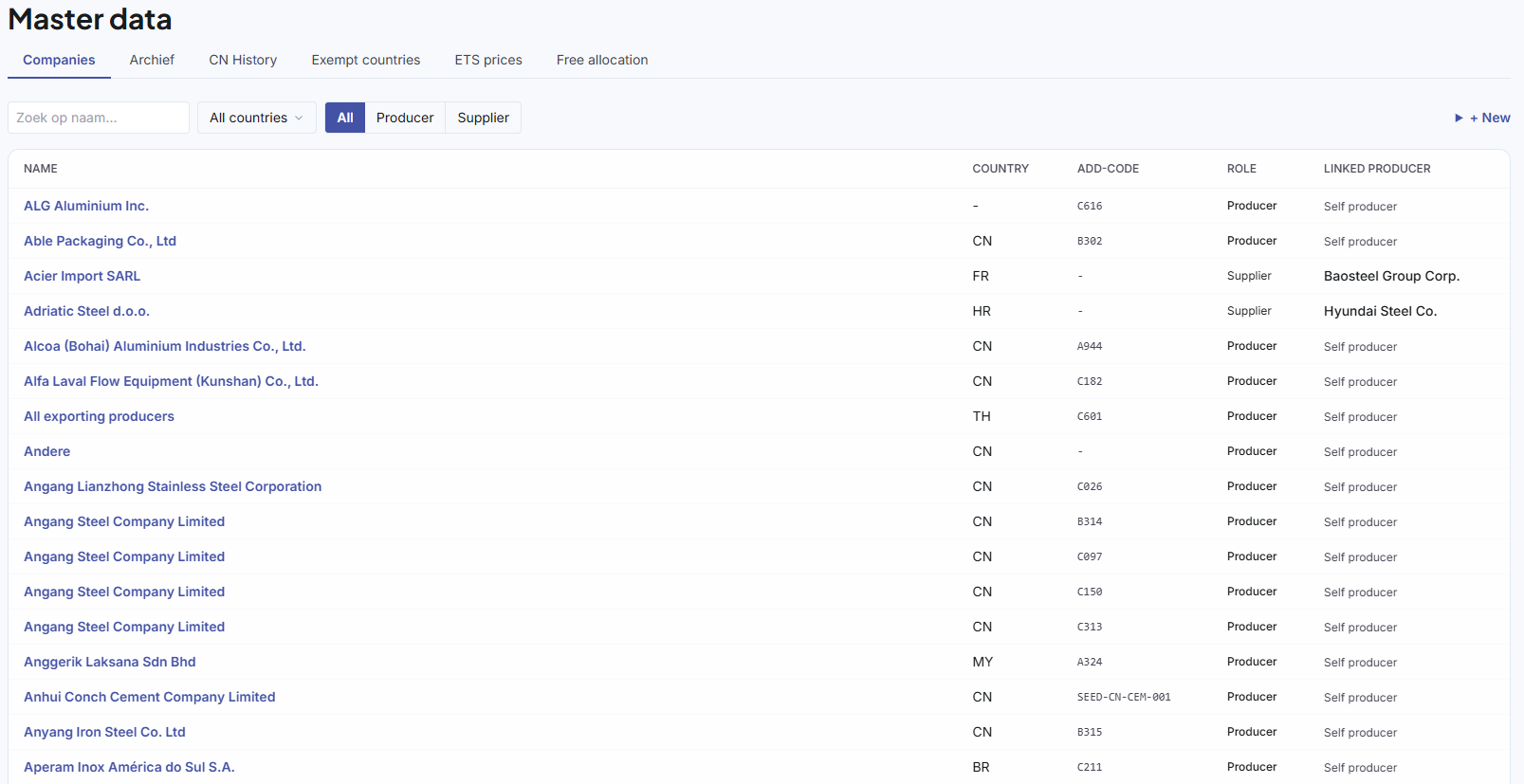Screen dimensions: 1524x784
Task: Open Able Packaging Co., Ltd entry
Action: [100, 241]
